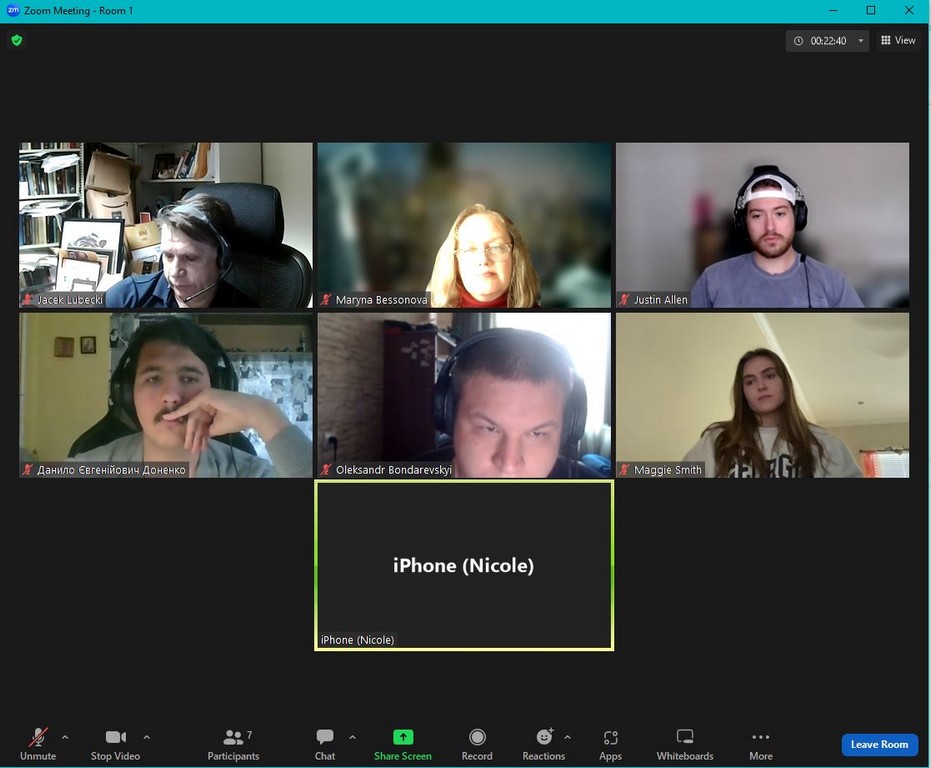The width and height of the screenshot is (931, 768).
Task: Expand the chevron next to Chat
Action: coord(352,737)
